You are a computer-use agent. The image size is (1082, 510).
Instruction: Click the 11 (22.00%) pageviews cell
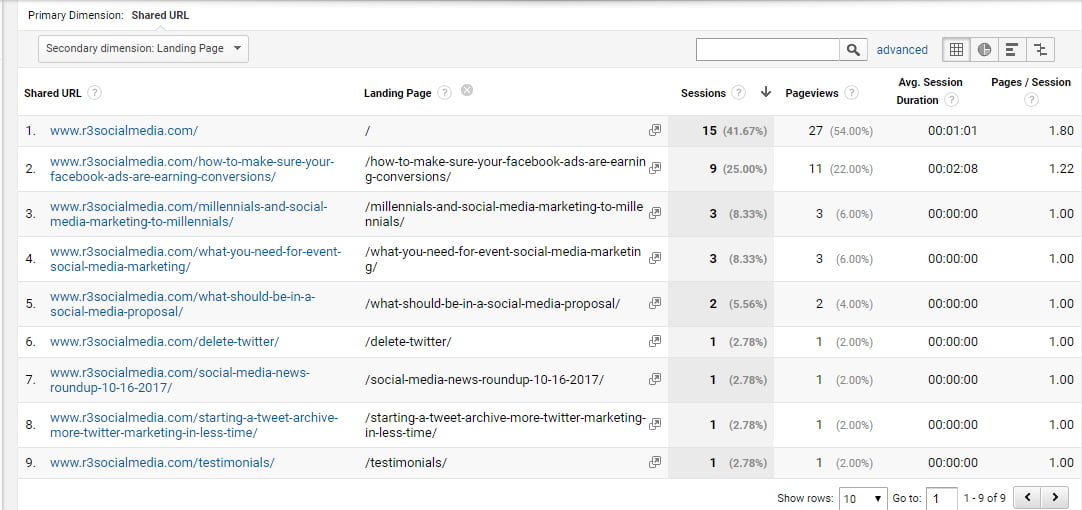coord(840,169)
